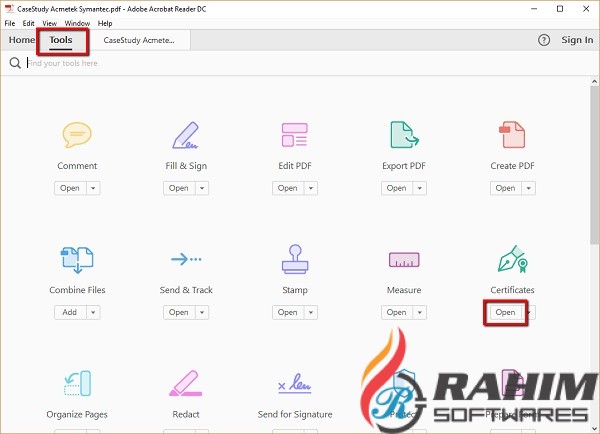This screenshot has height=434, width=600.
Task: Open the Fill & Sign tool button
Action: (179, 188)
